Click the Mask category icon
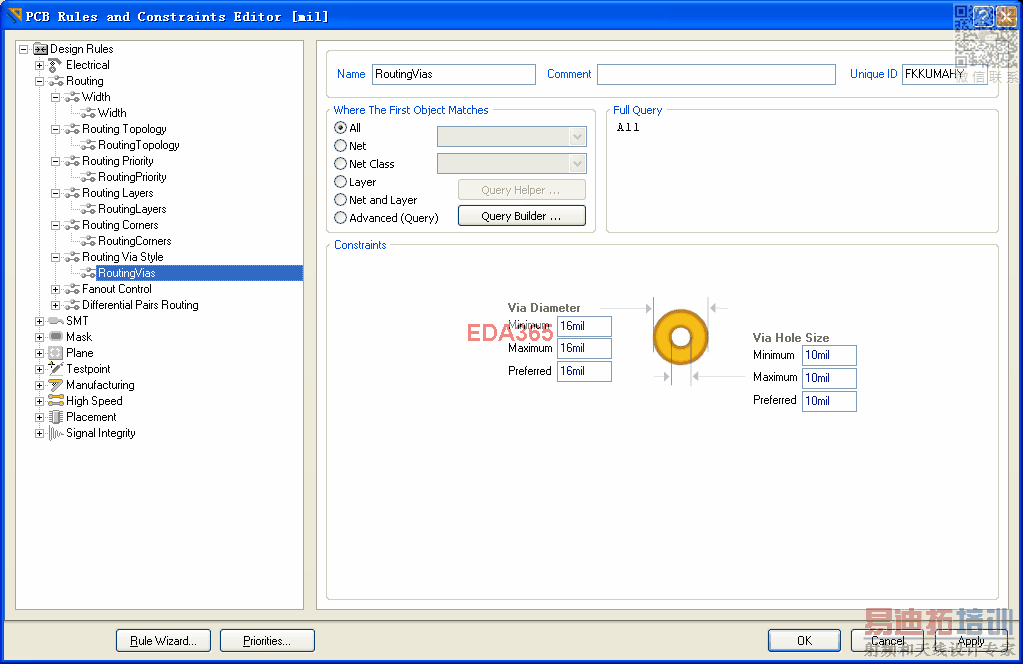Viewport: 1023px width, 664px height. point(56,337)
